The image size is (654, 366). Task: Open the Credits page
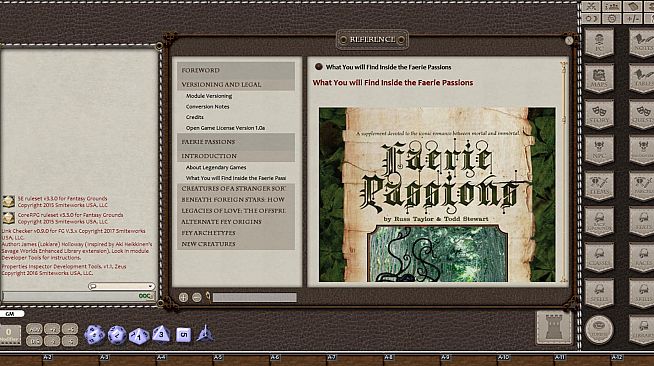click(x=195, y=117)
